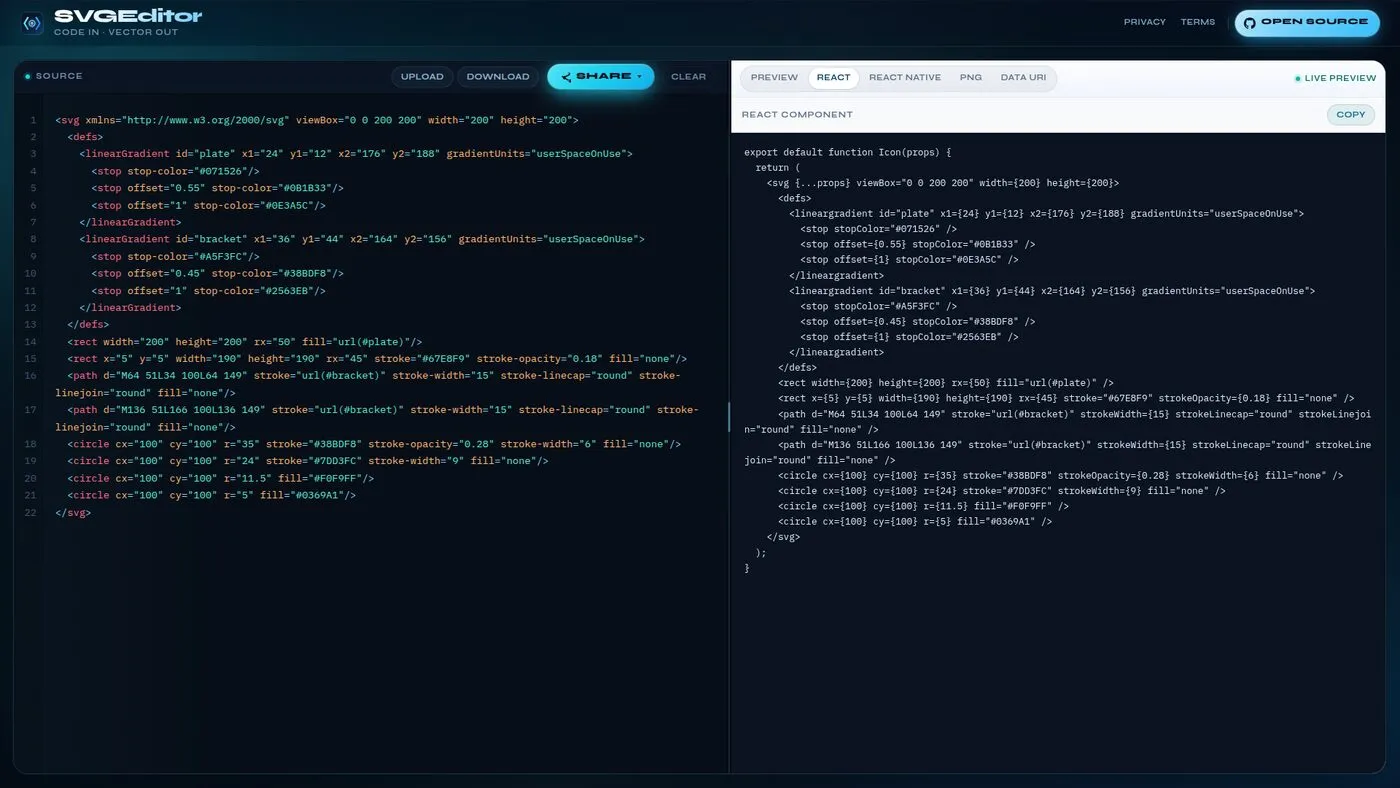Click the React Component heading

[797, 115]
